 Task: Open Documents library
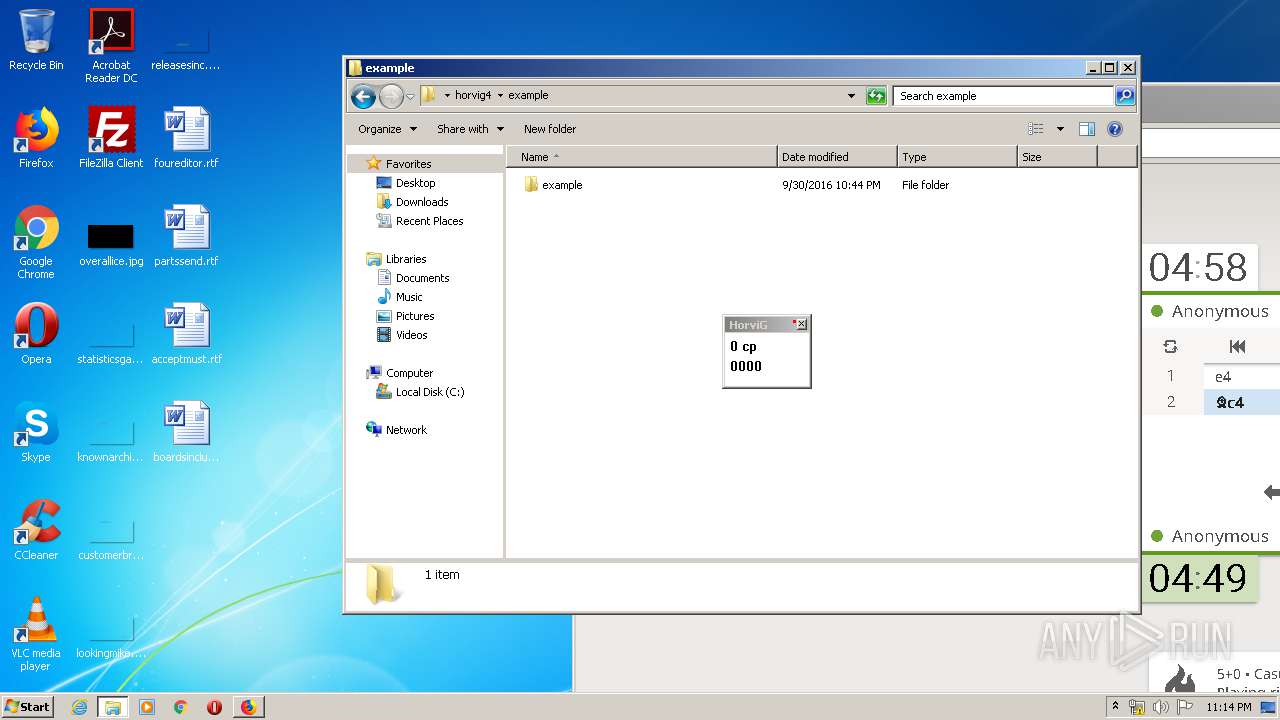pos(422,278)
